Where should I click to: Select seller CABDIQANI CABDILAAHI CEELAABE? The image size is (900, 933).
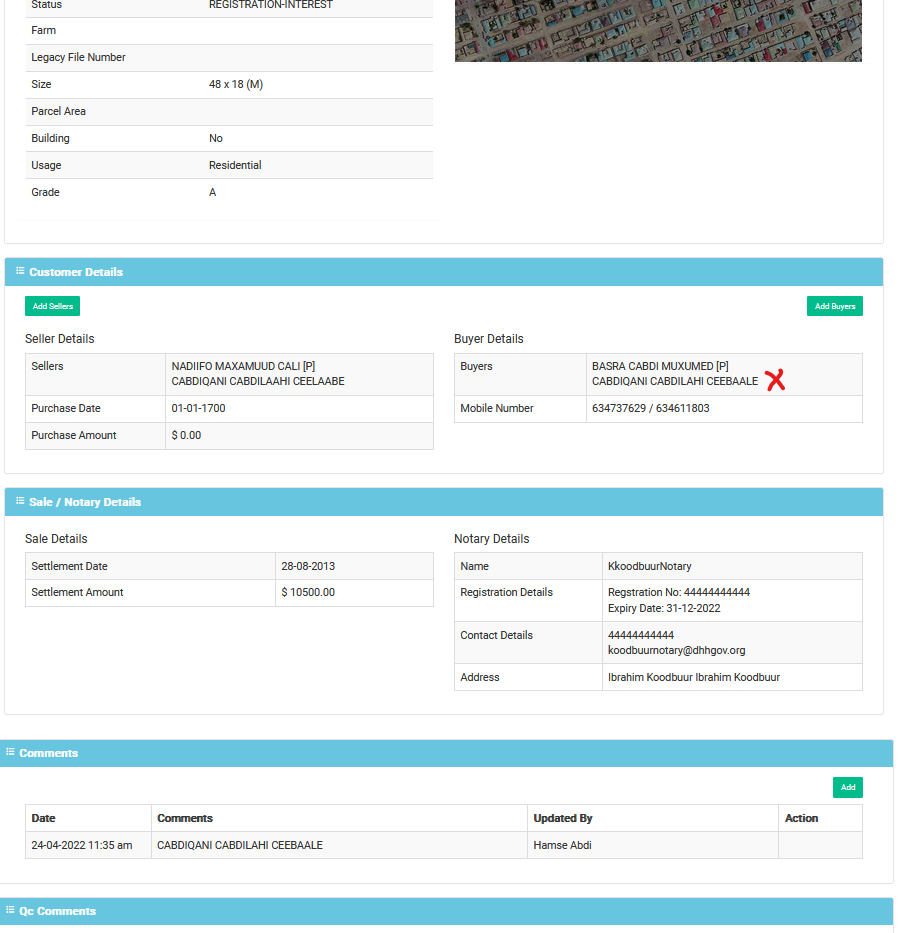[258, 381]
